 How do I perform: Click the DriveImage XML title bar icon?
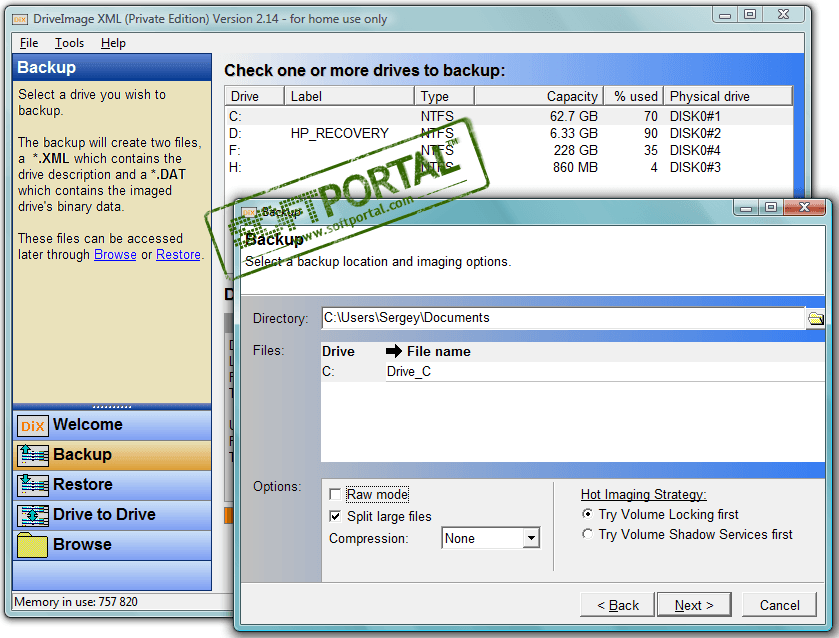(x=20, y=19)
